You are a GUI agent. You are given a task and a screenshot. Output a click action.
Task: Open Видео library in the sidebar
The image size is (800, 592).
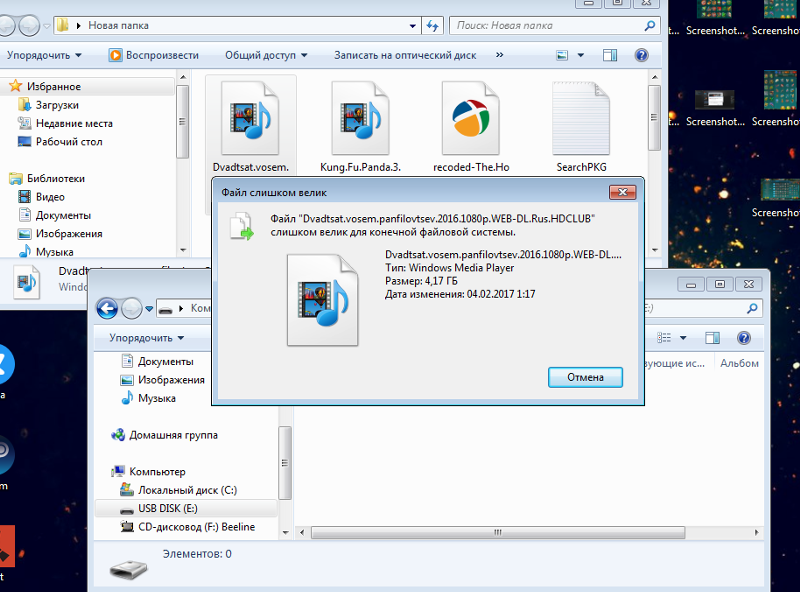pos(50,197)
